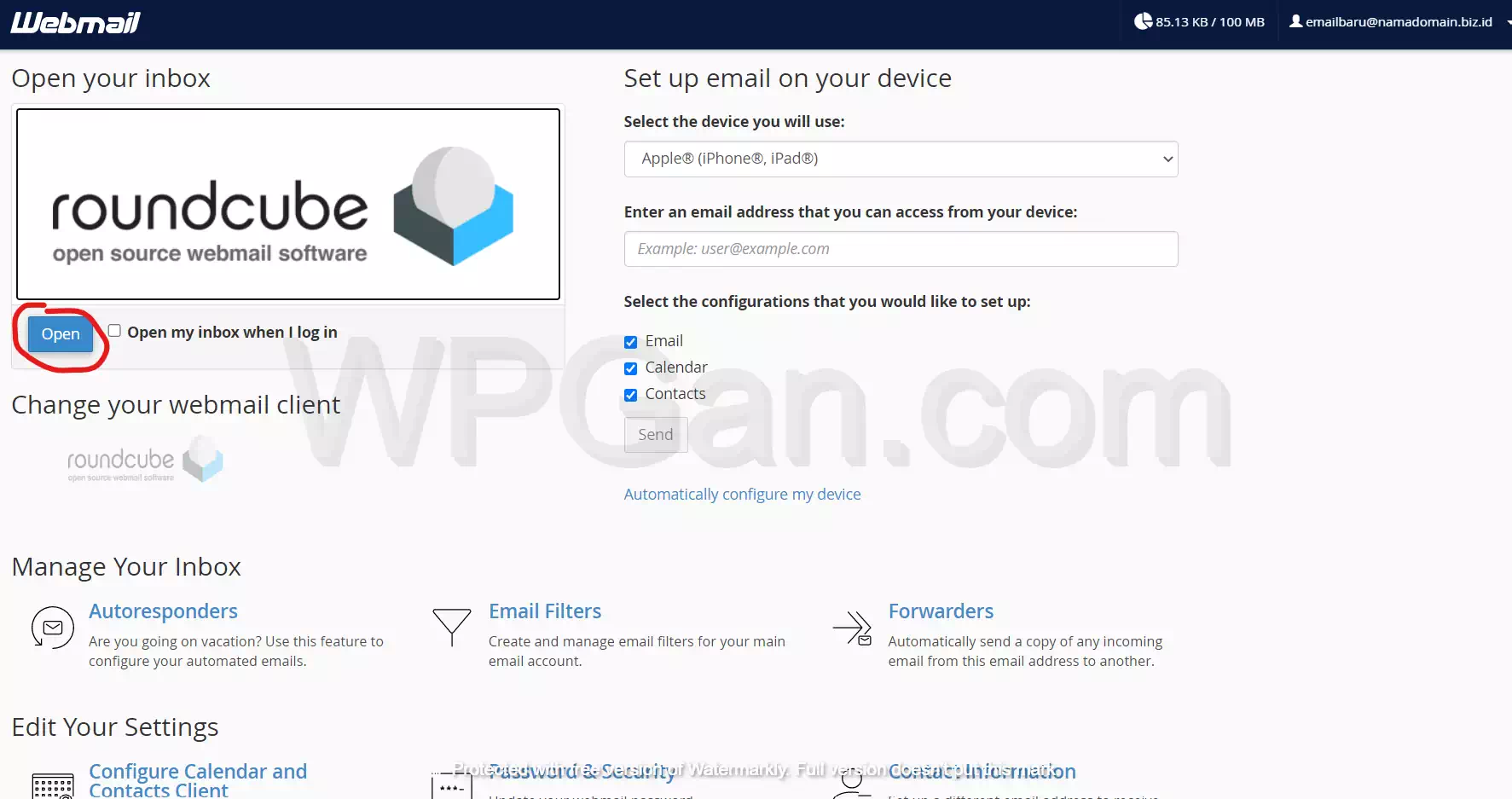1512x799 pixels.
Task: Click the Open your inbox heading
Action: point(111,78)
